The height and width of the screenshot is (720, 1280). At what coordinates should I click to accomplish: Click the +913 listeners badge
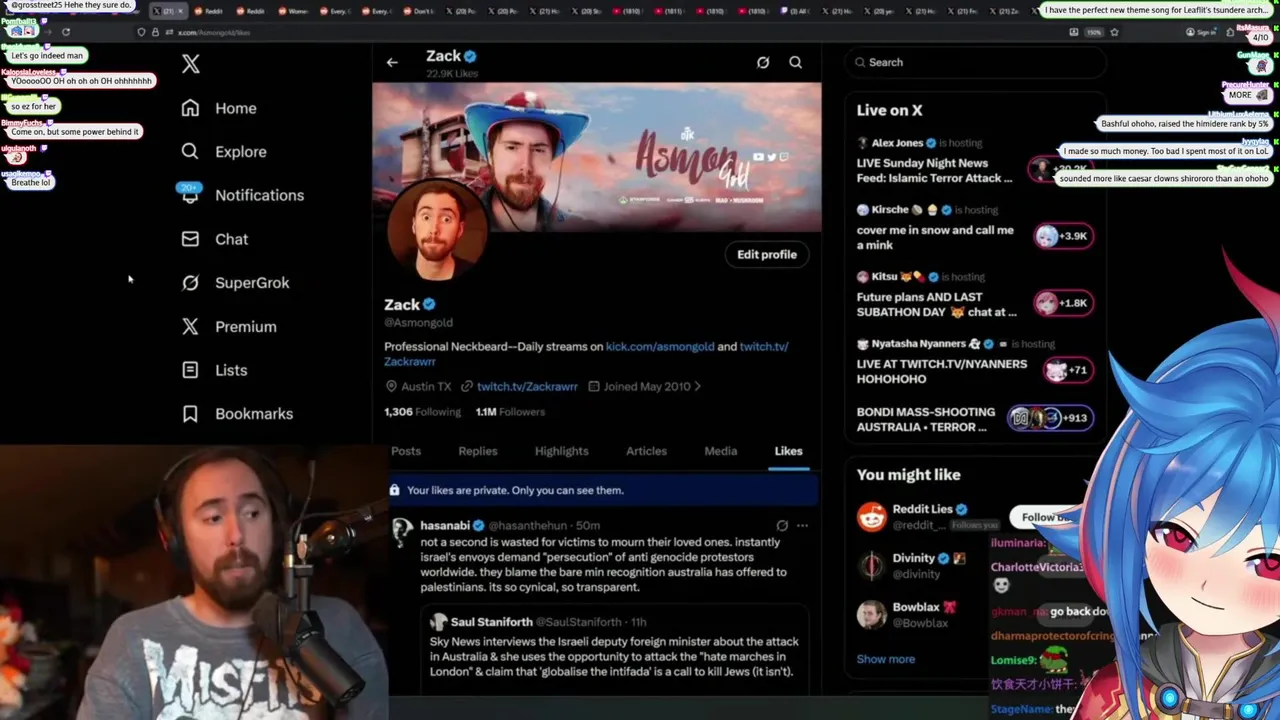click(1048, 418)
